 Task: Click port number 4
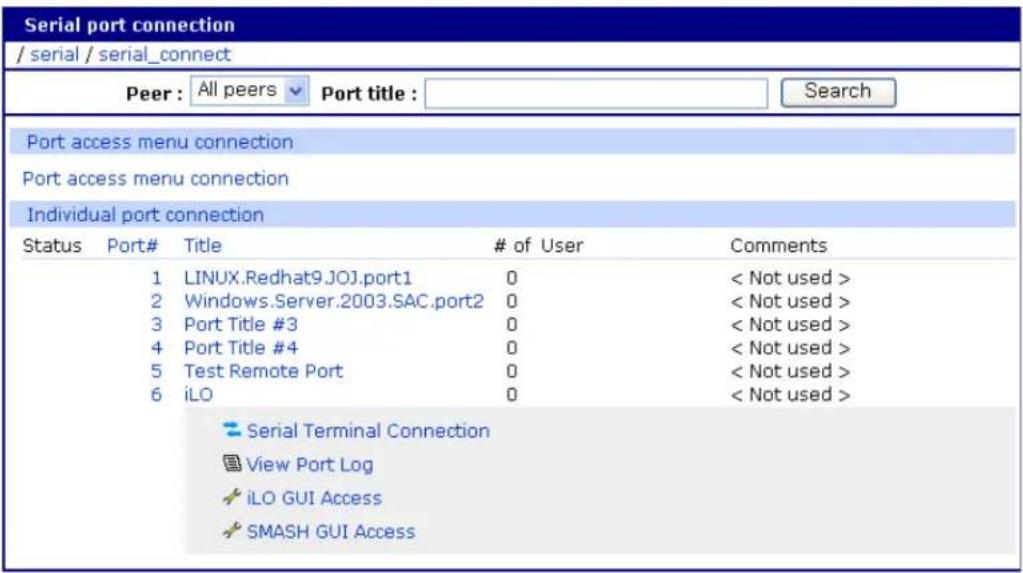point(157,348)
